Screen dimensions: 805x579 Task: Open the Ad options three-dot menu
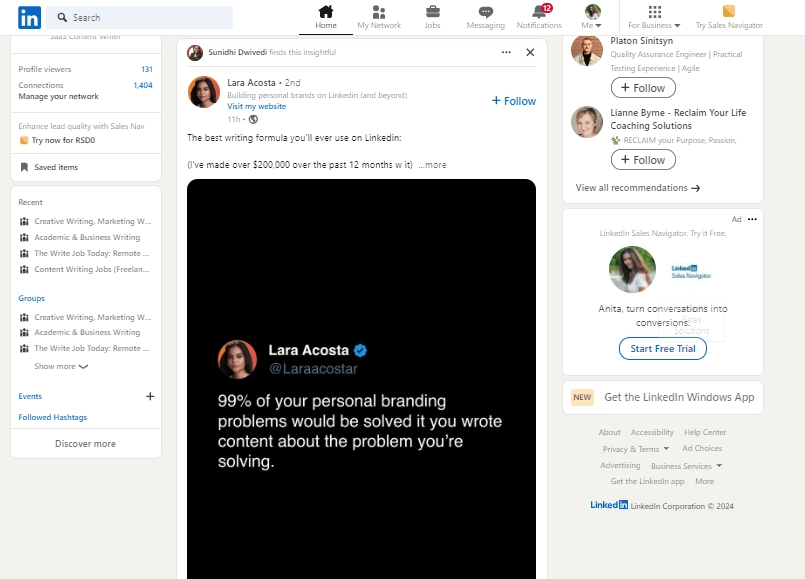752,219
